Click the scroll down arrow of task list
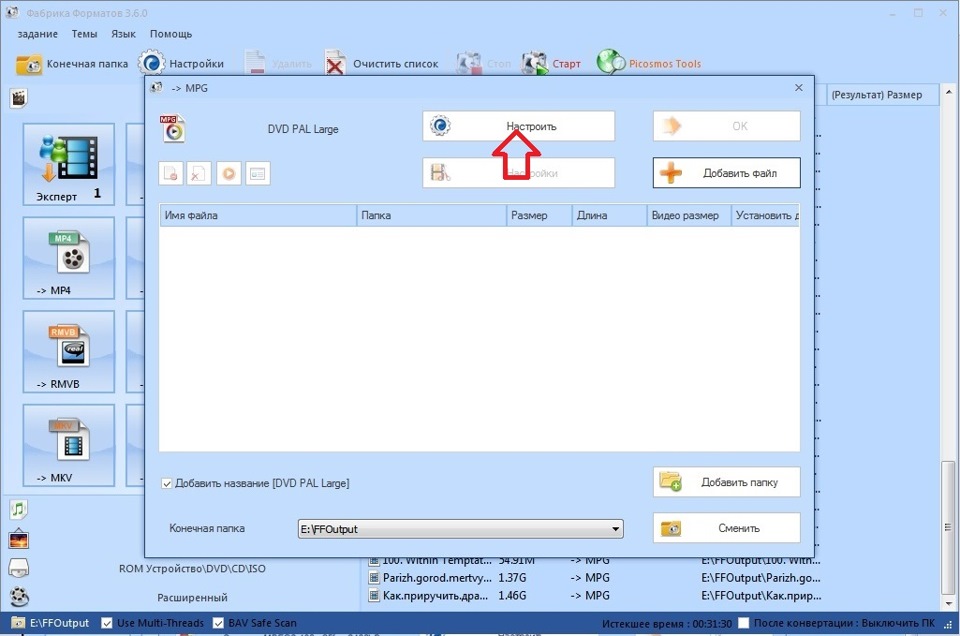 (x=948, y=603)
